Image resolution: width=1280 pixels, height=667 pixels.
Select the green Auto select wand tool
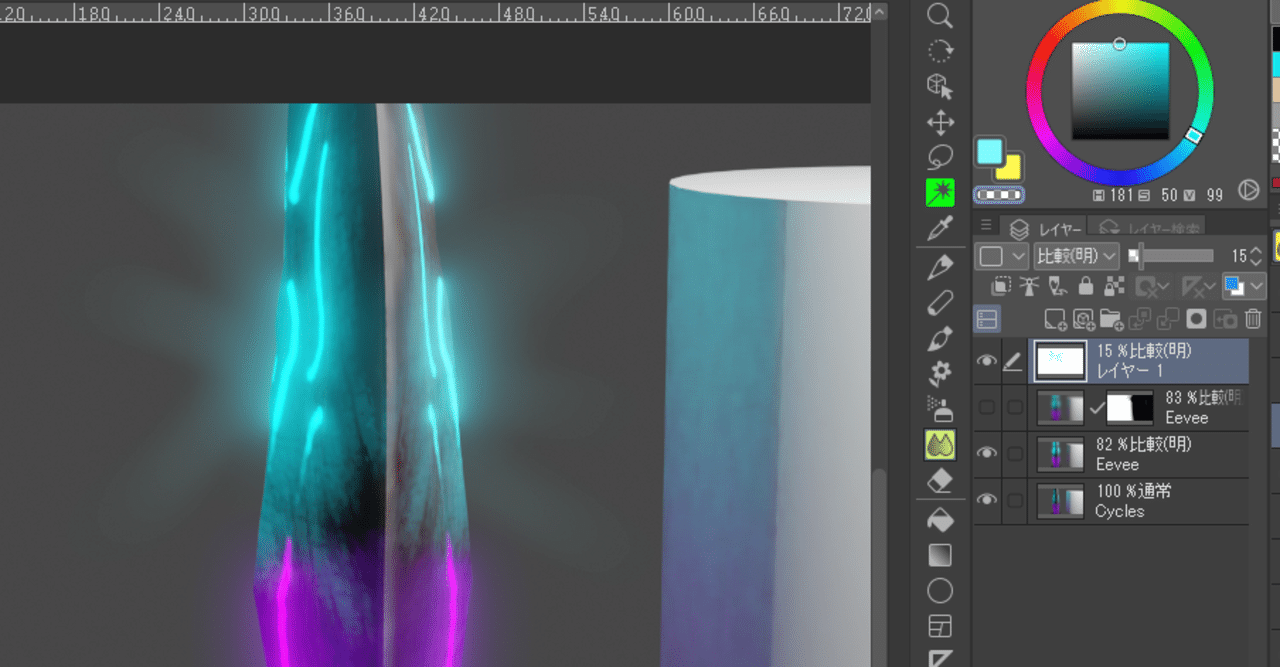tap(939, 193)
